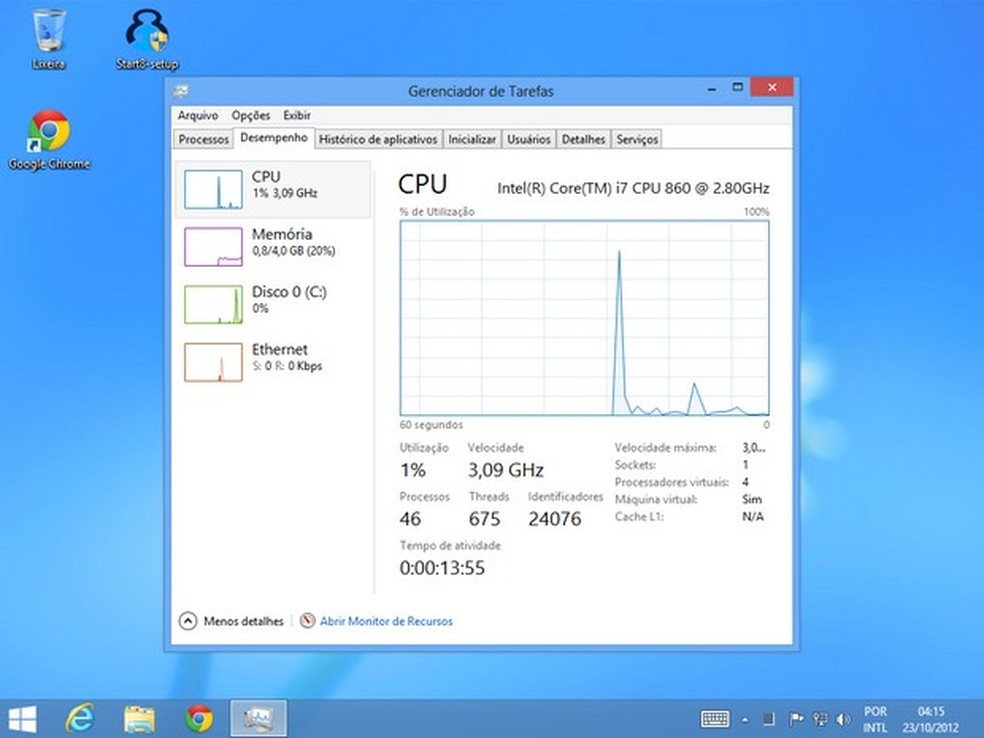Open the Opções menu

(x=250, y=115)
